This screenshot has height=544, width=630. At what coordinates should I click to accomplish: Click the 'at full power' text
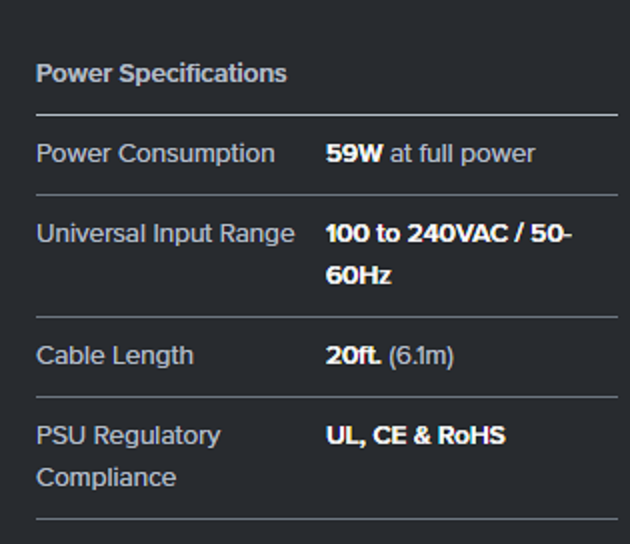463,153
